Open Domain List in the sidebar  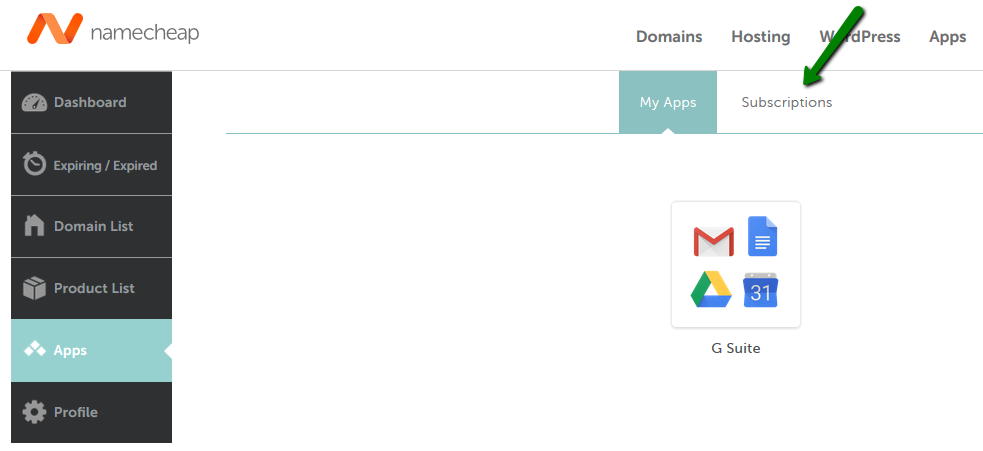click(x=92, y=226)
